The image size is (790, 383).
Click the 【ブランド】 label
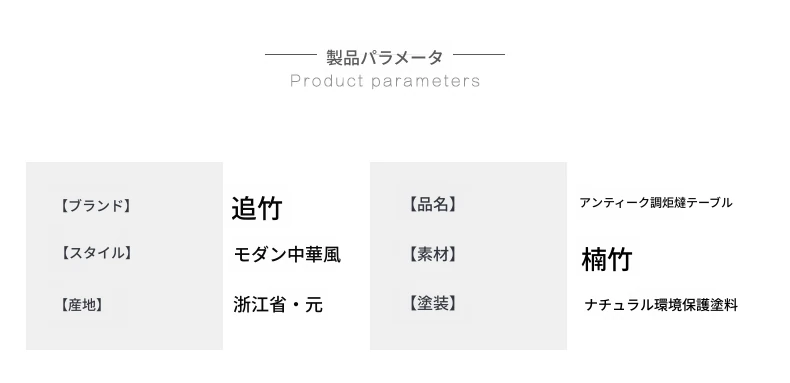coord(96,206)
